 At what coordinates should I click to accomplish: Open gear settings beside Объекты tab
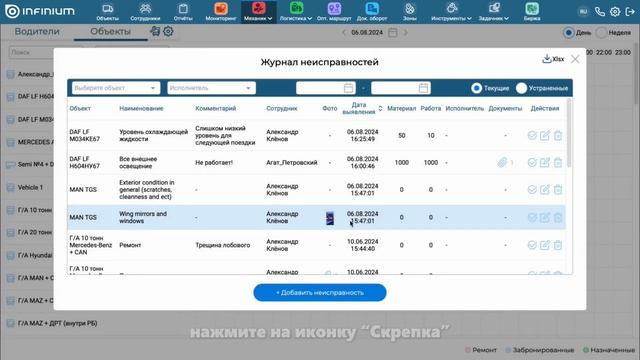point(168,31)
